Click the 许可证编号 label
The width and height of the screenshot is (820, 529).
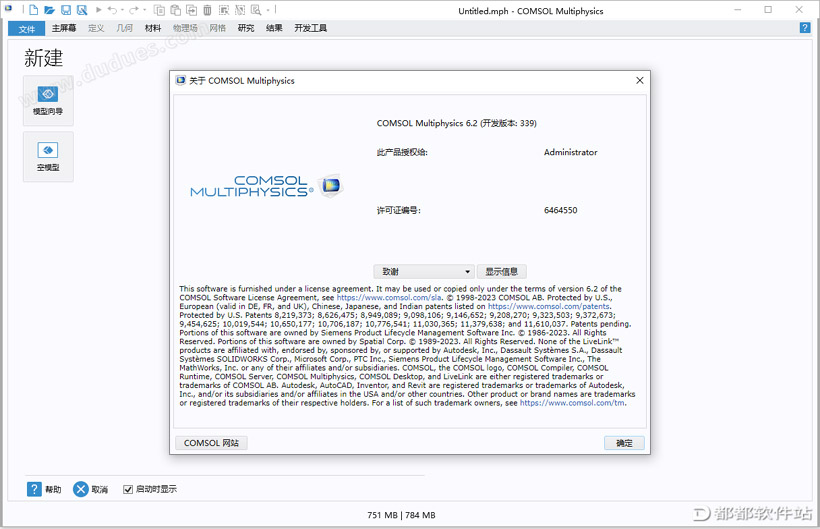[398, 210]
